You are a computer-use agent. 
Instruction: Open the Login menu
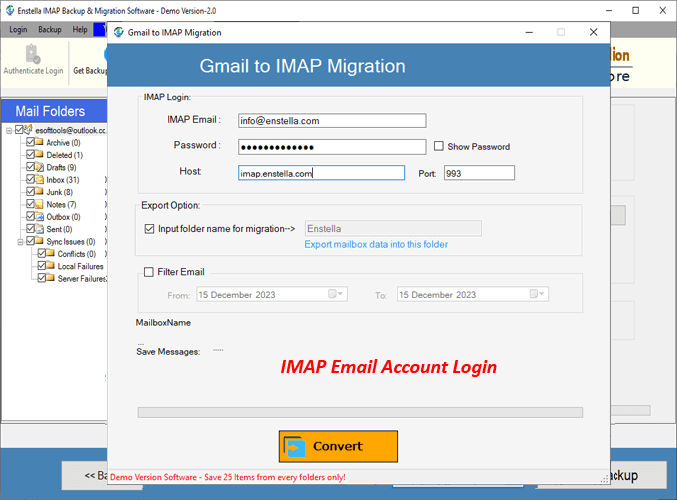coord(18,29)
